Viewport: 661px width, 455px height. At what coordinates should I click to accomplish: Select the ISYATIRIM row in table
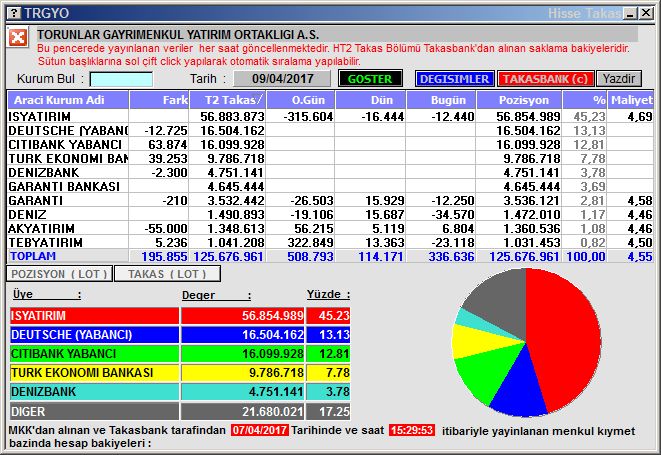coord(330,116)
